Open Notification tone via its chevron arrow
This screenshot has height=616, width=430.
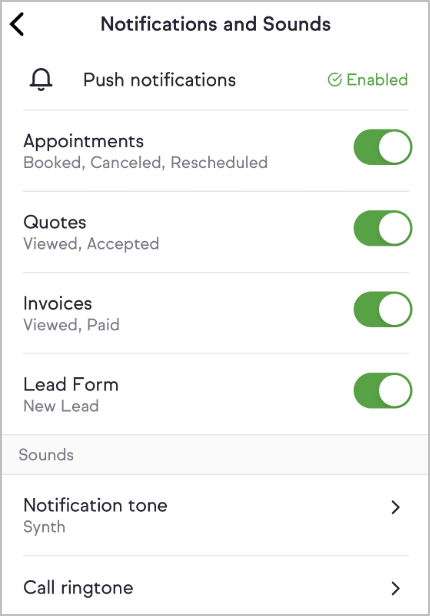395,507
